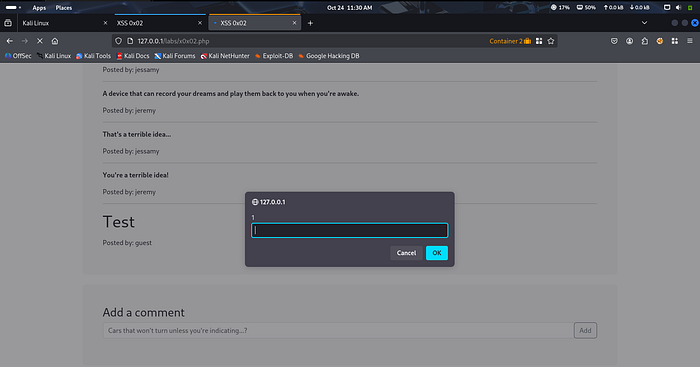
Task: Open the Pocket save icon
Action: point(614,41)
